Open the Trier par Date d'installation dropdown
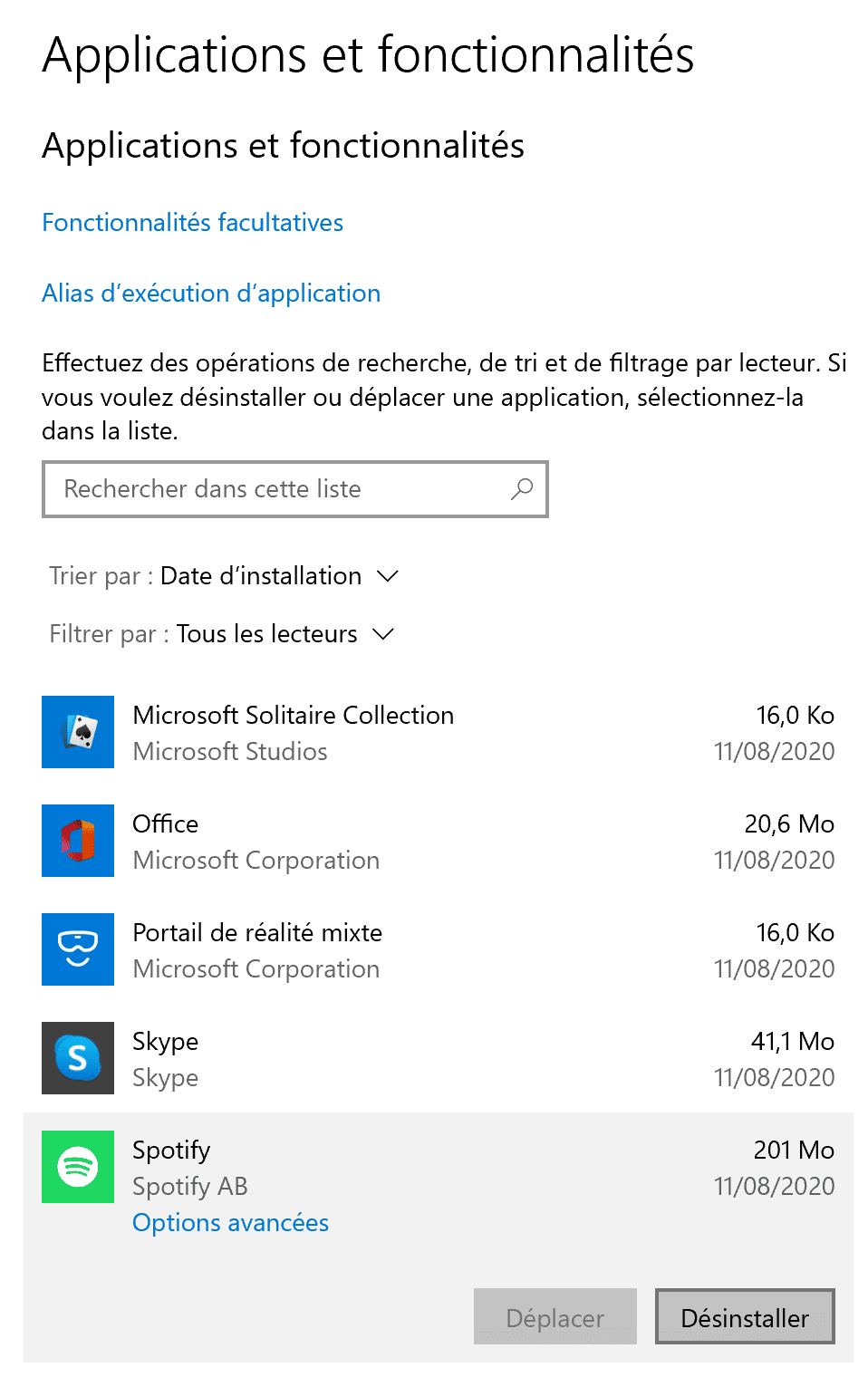This screenshot has width=868, height=1377. click(225, 576)
